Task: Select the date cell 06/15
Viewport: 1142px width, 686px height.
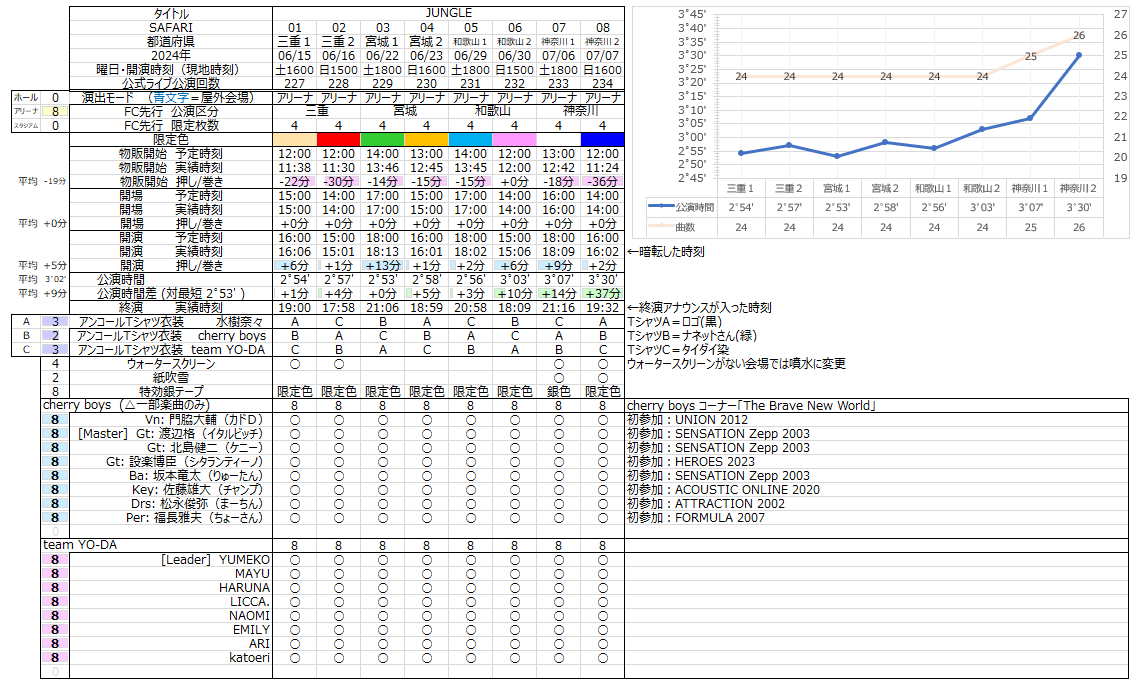Action: 295,55
